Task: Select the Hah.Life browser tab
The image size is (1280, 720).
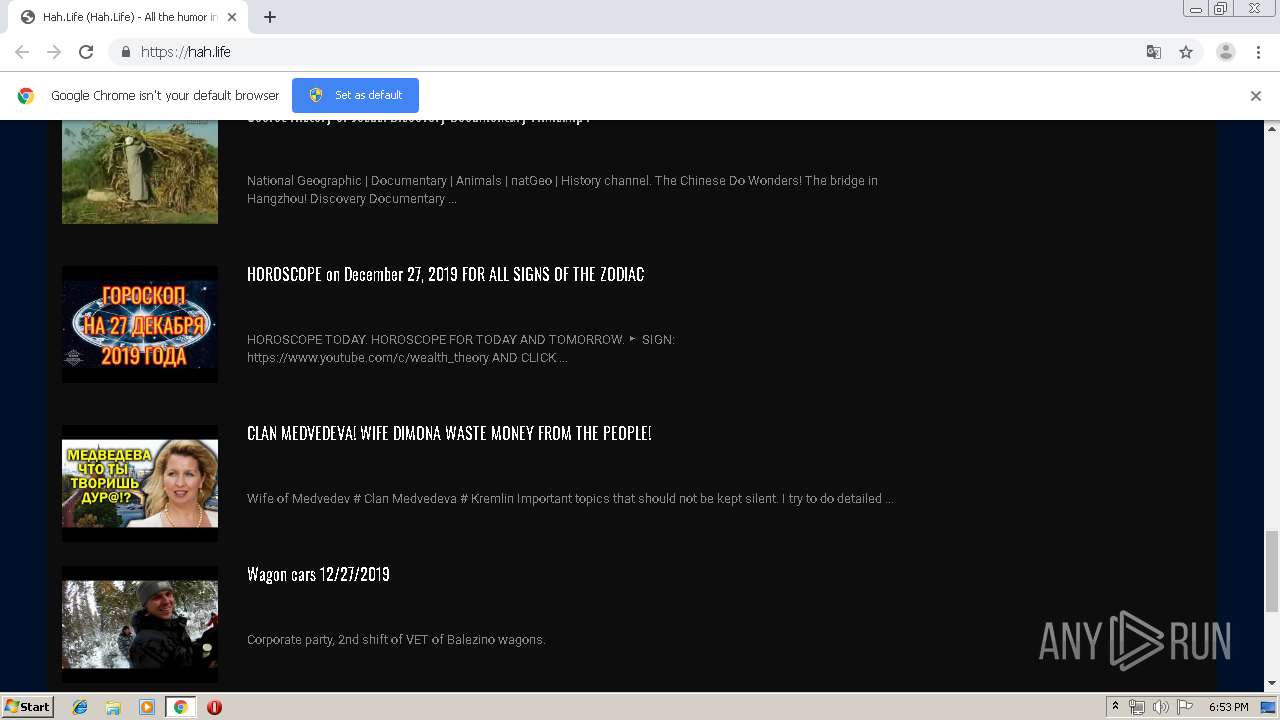Action: pyautogui.click(x=127, y=17)
